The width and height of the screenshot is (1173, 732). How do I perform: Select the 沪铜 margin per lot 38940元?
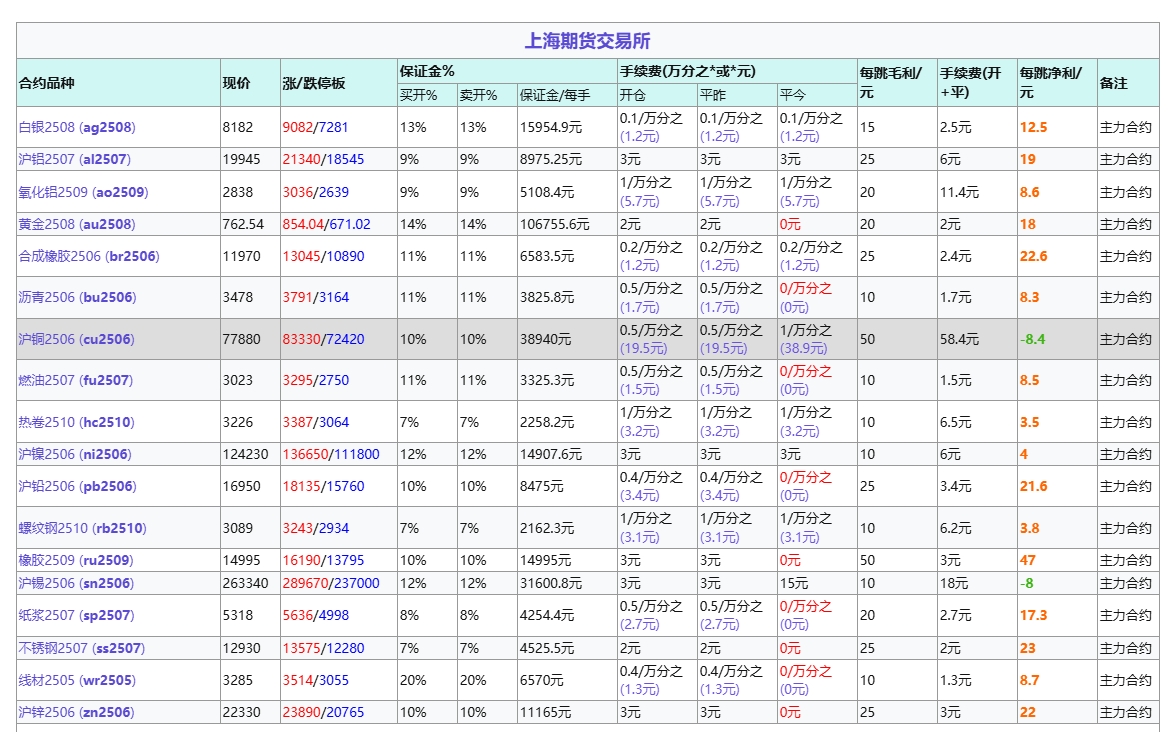545,340
